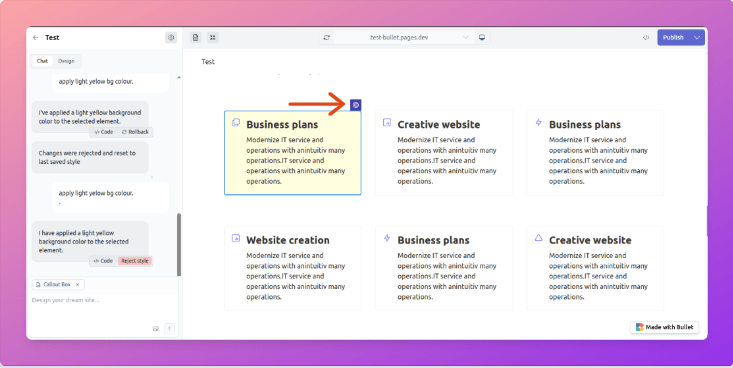Click the yellow card's description paragraph
The height and width of the screenshot is (368, 733).
(295, 160)
